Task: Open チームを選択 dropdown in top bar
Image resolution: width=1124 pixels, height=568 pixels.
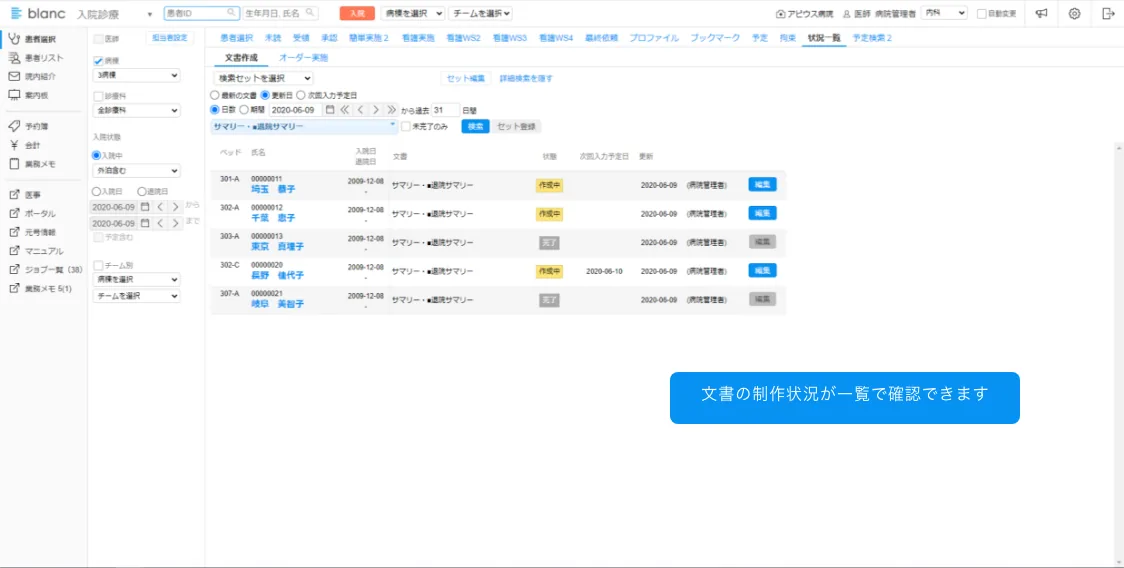Action: tap(480, 13)
